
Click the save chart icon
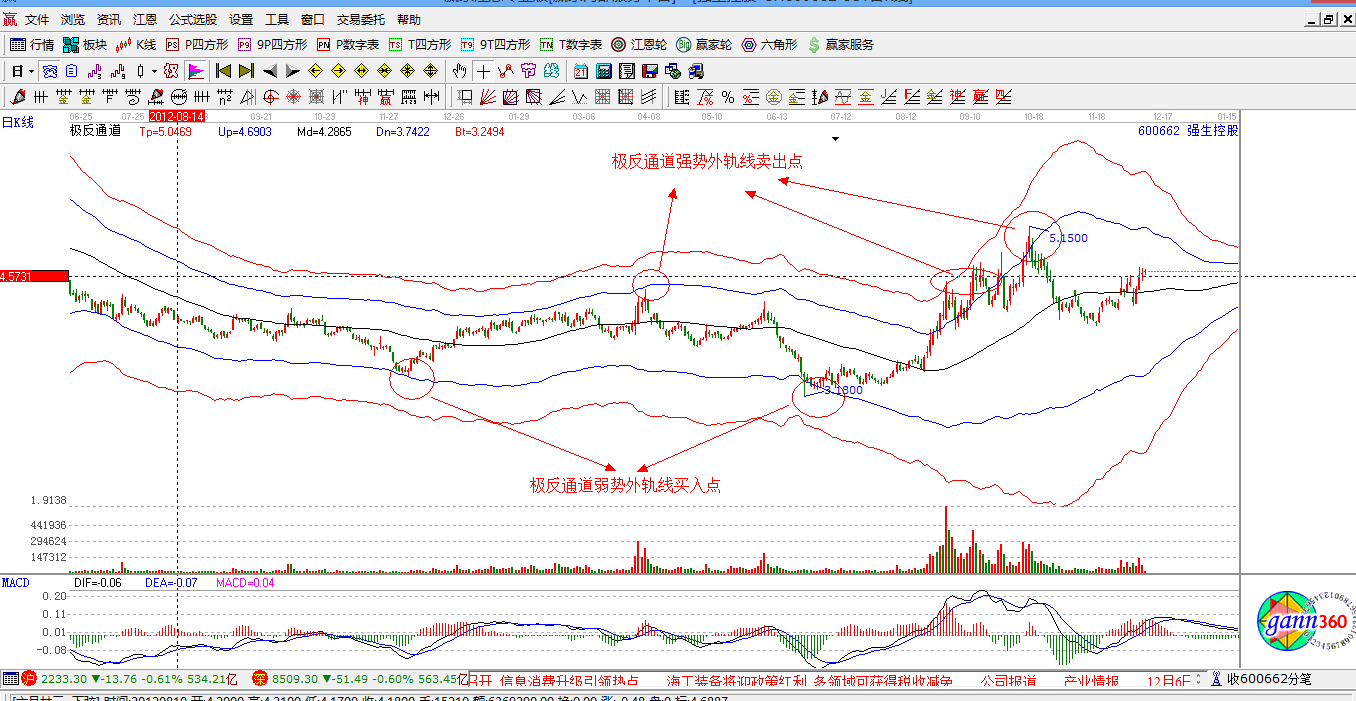(x=648, y=71)
